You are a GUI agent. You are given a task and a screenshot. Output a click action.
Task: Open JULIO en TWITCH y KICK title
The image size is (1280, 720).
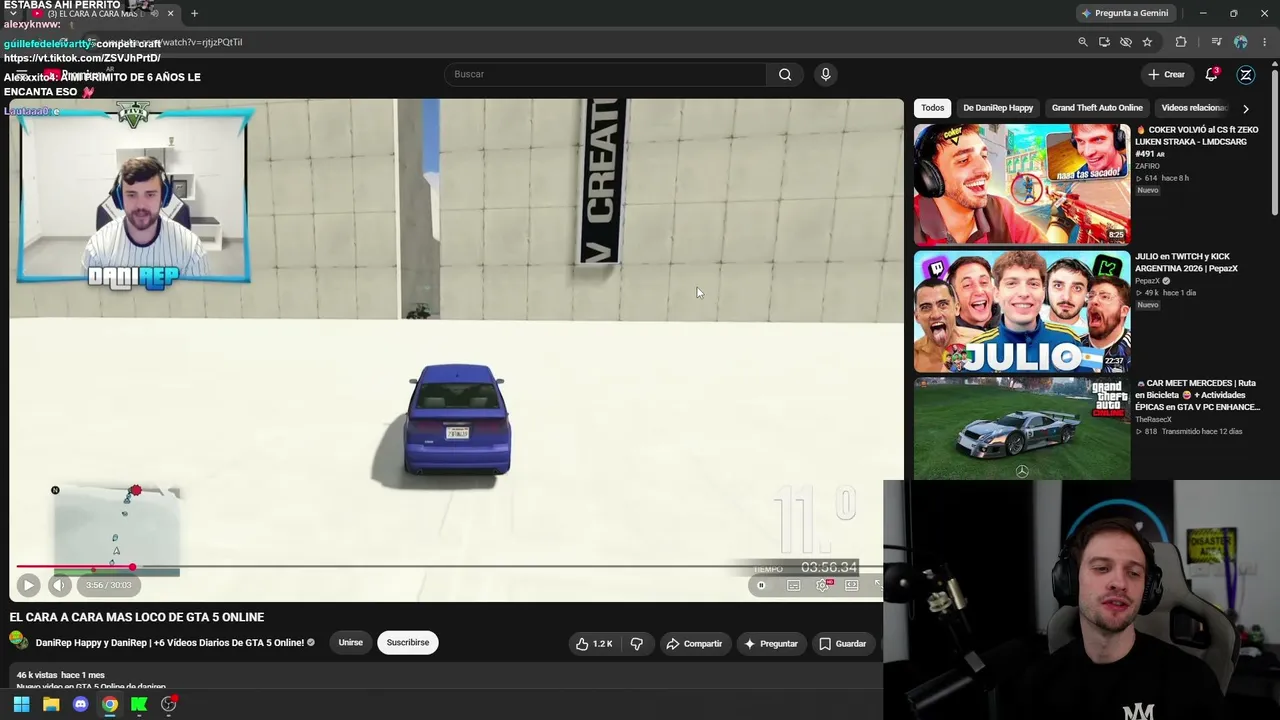point(1187,263)
